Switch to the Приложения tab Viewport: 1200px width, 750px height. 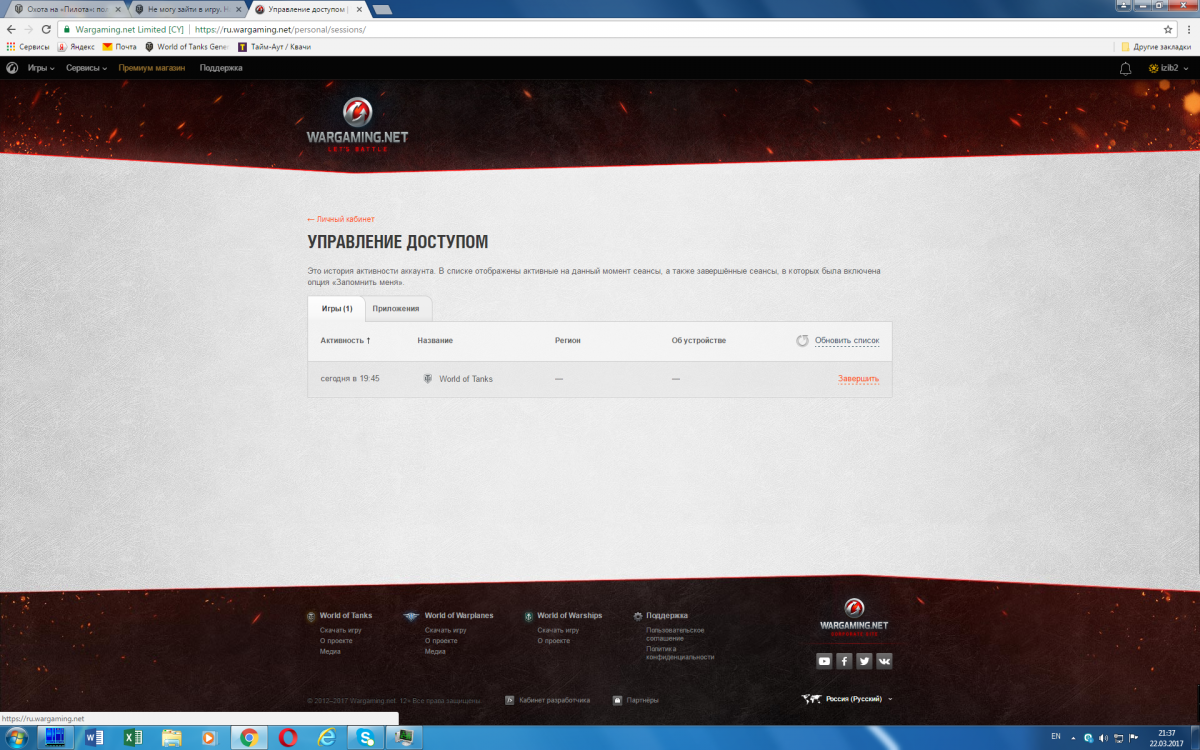[x=396, y=308]
